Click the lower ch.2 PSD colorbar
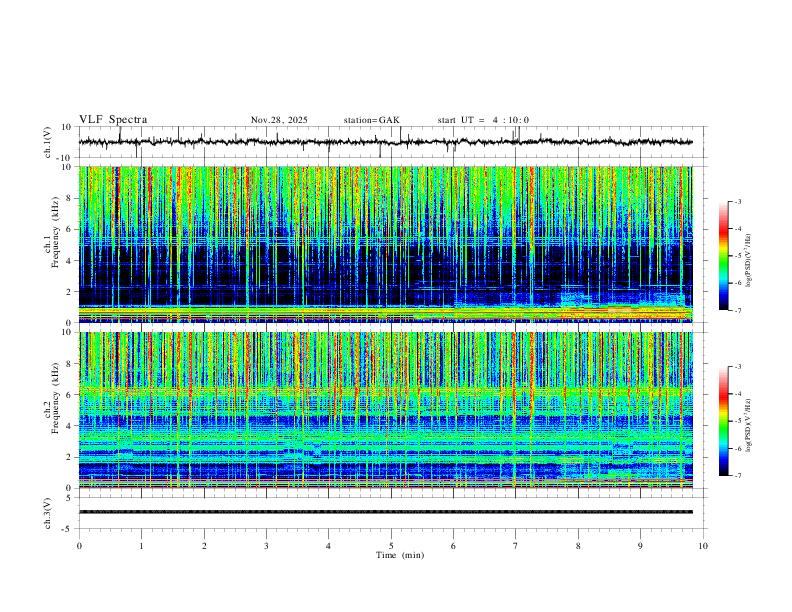This screenshot has width=792, height=612. (x=724, y=421)
